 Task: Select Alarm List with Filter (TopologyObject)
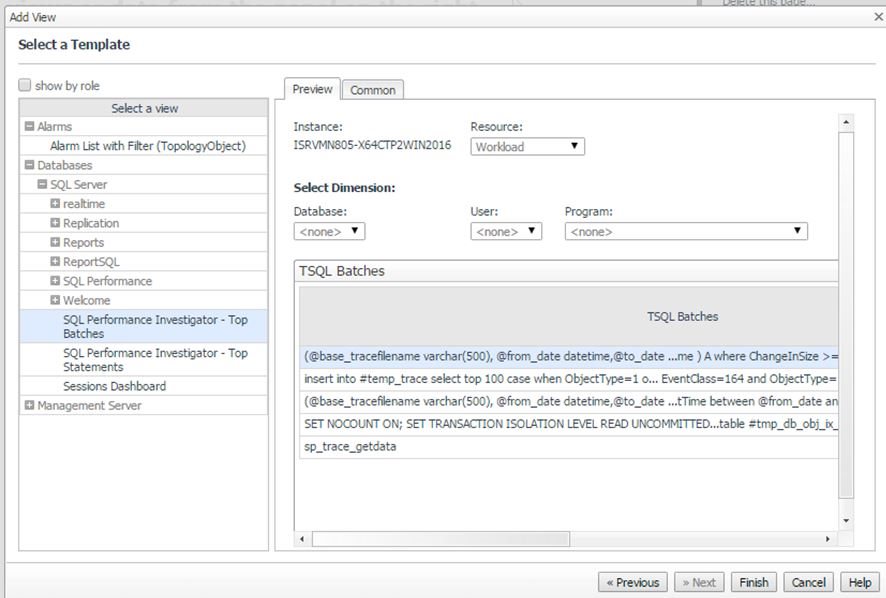click(x=148, y=146)
